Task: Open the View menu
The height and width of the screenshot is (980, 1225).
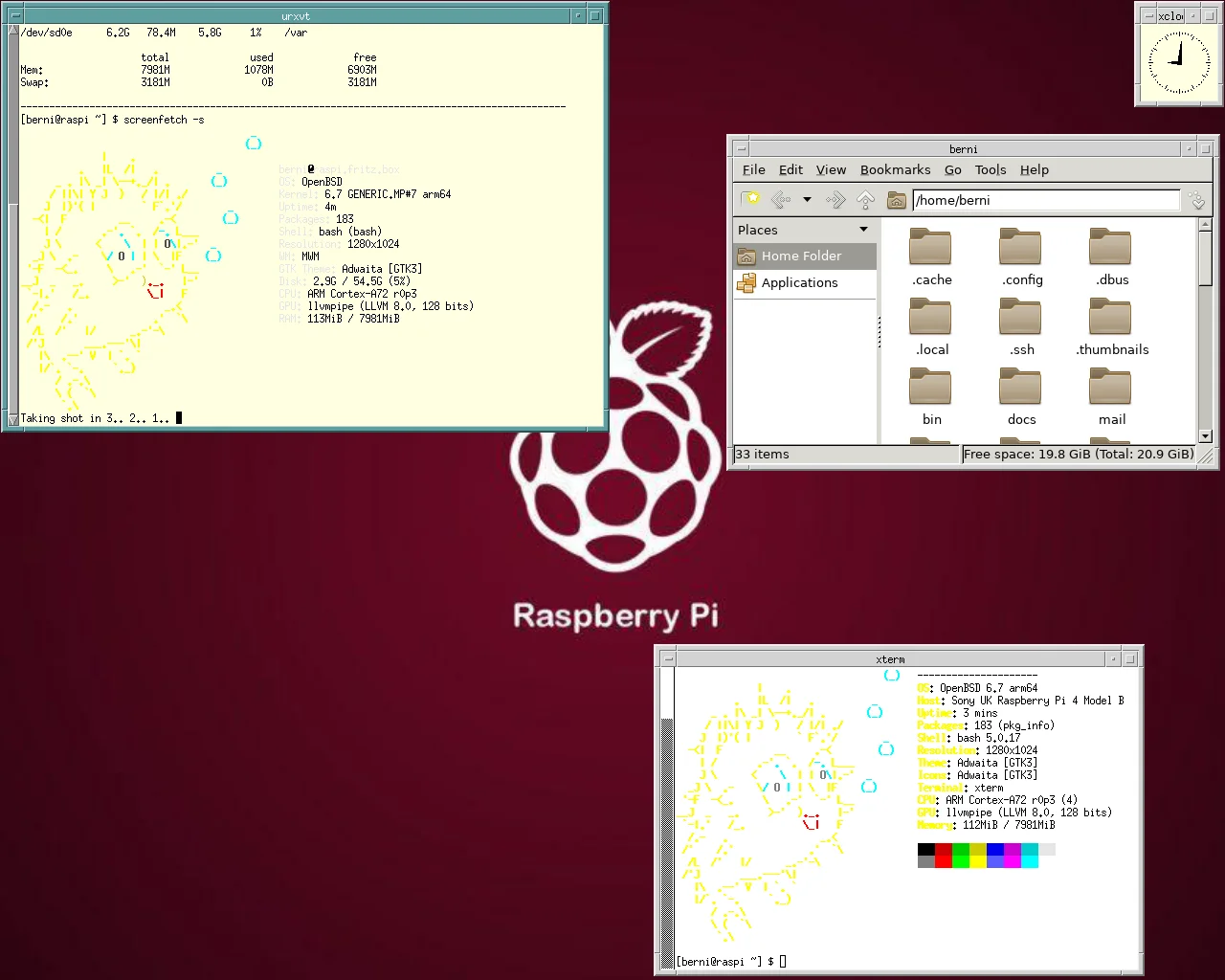Action: pos(831,169)
